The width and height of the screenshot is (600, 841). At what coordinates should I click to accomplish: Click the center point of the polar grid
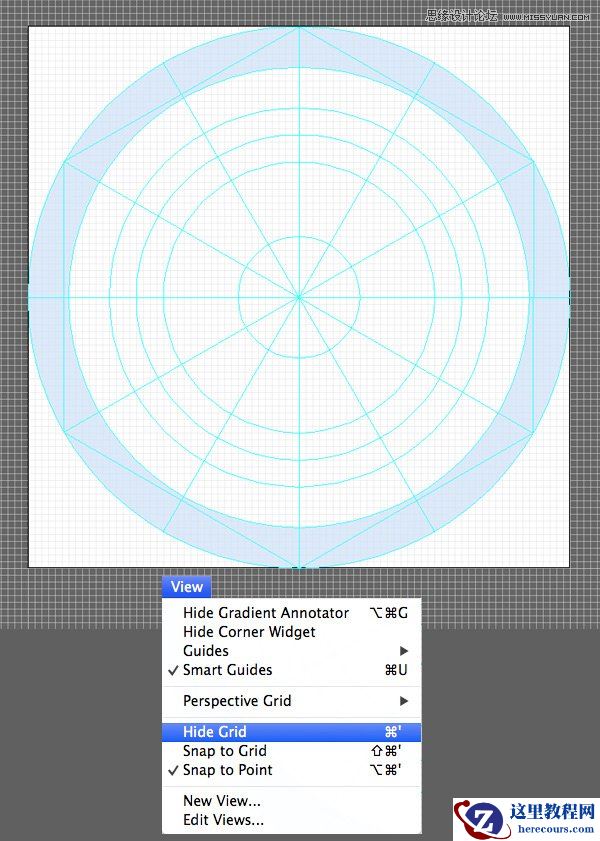(x=299, y=297)
